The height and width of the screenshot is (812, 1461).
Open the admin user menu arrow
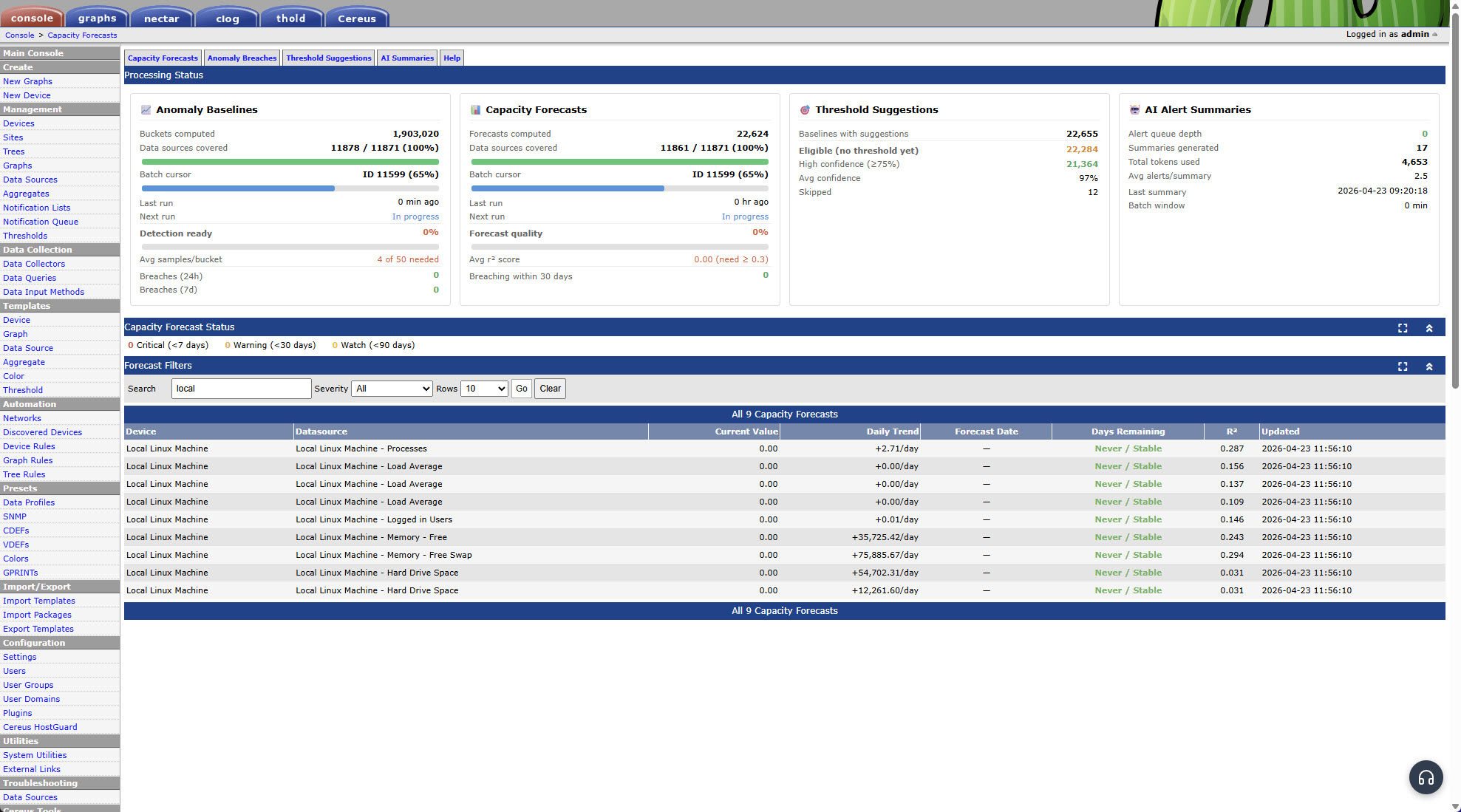(x=1435, y=34)
